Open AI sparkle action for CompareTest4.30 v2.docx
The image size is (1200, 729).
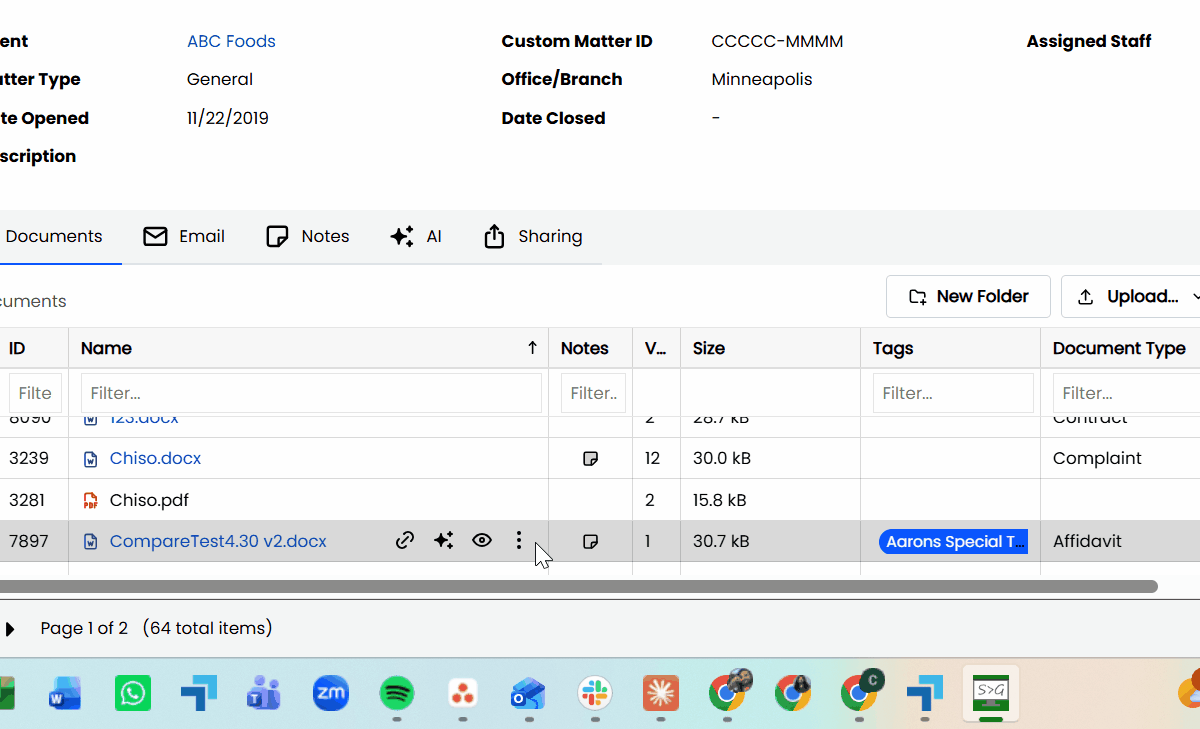tap(443, 541)
